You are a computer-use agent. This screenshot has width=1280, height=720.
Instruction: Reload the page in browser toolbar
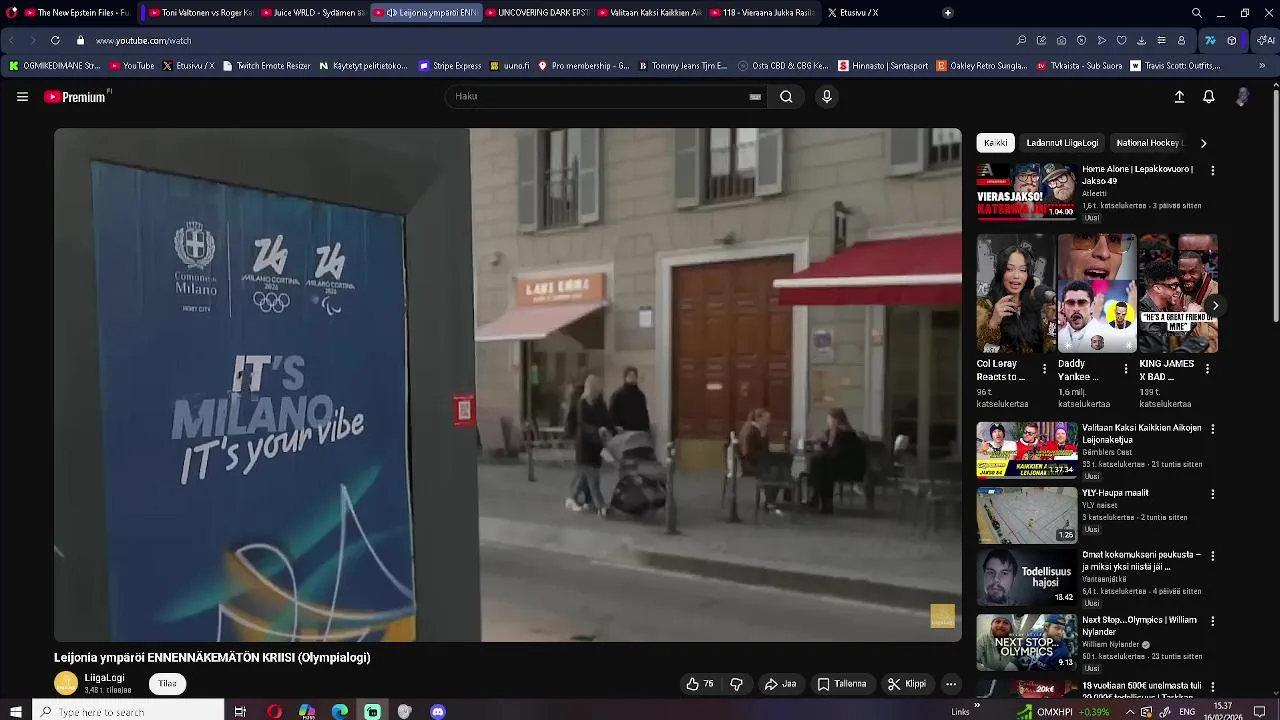coord(55,40)
